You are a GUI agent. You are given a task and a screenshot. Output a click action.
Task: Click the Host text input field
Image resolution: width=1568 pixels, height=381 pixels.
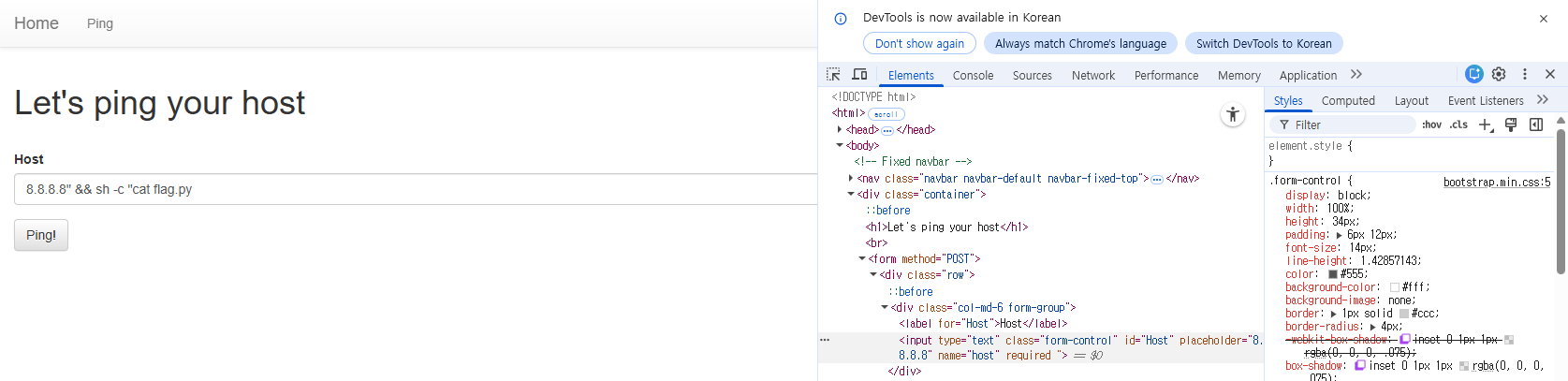[416, 189]
